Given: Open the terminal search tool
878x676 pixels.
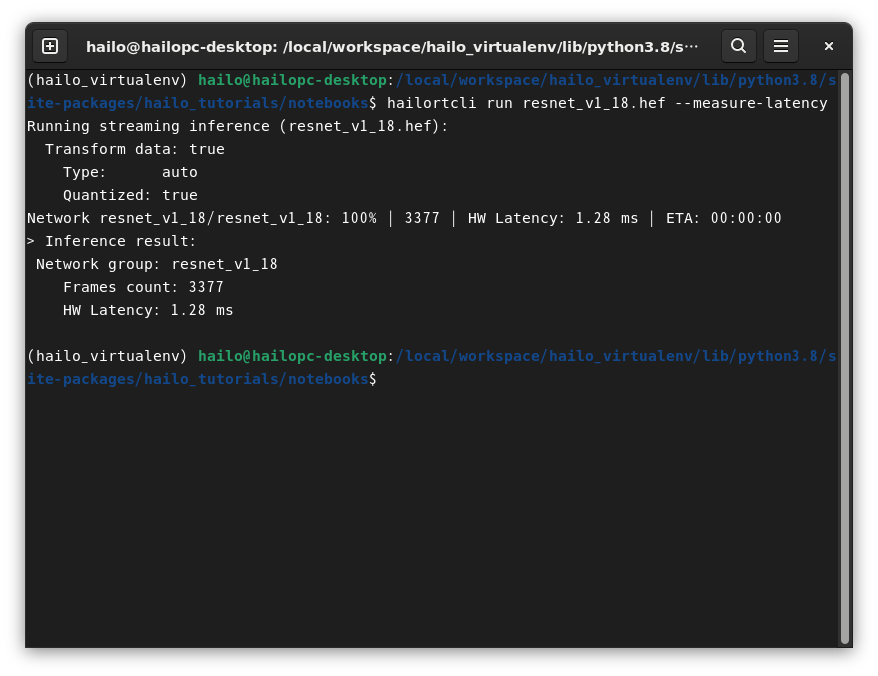Looking at the screenshot, I should [739, 46].
